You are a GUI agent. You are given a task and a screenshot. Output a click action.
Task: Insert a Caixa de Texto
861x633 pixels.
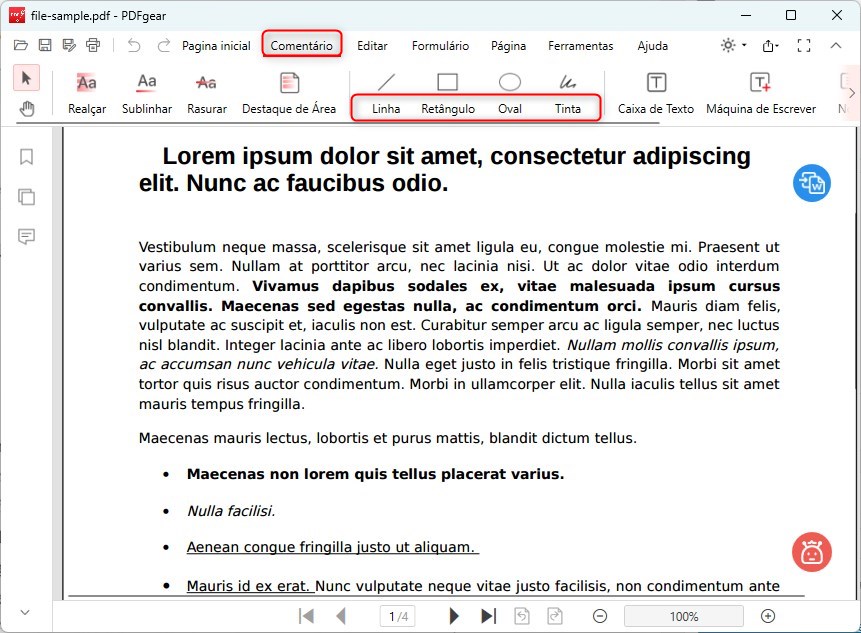coord(655,92)
